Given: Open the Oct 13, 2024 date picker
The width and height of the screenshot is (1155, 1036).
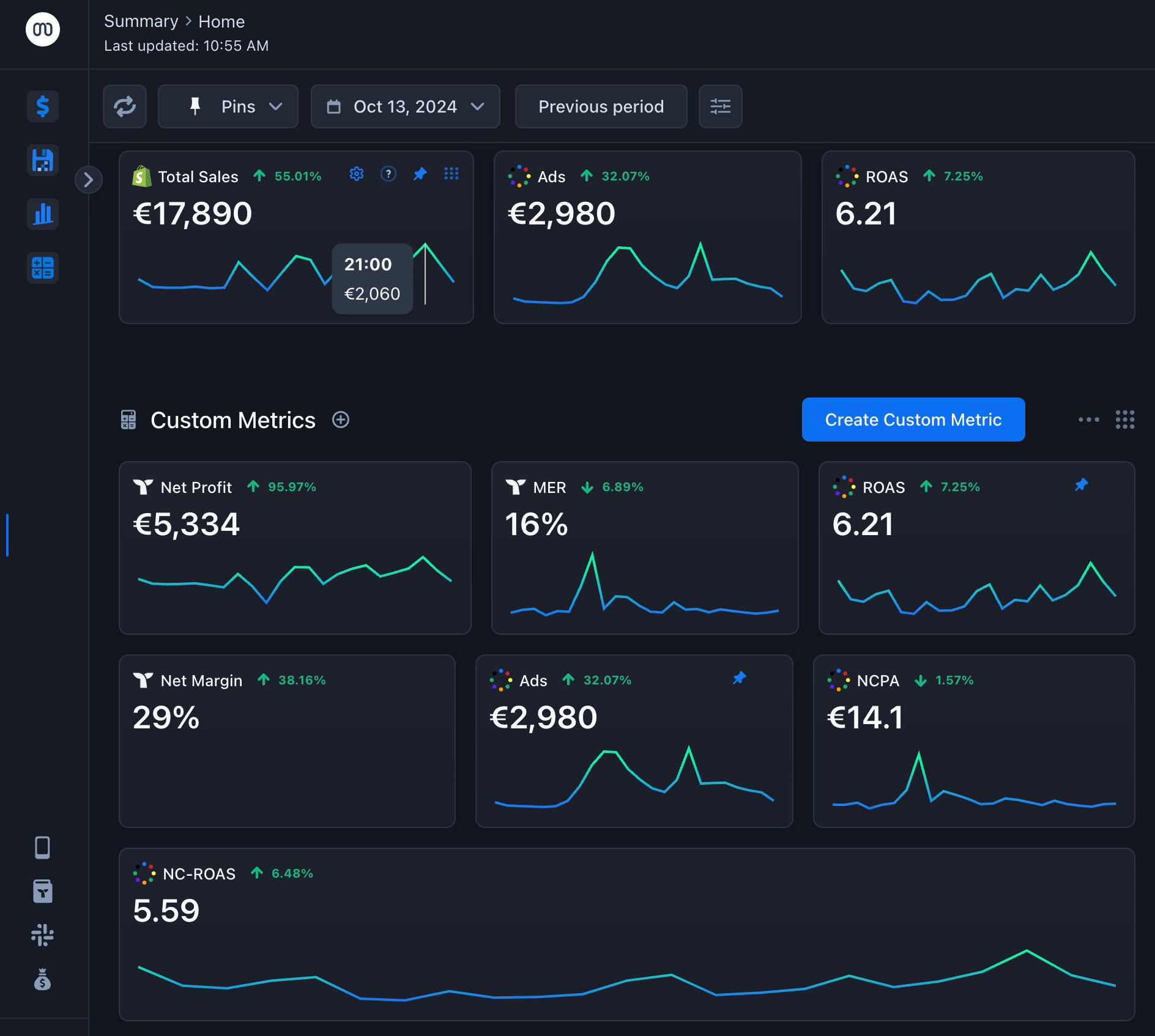Looking at the screenshot, I should tap(405, 106).
